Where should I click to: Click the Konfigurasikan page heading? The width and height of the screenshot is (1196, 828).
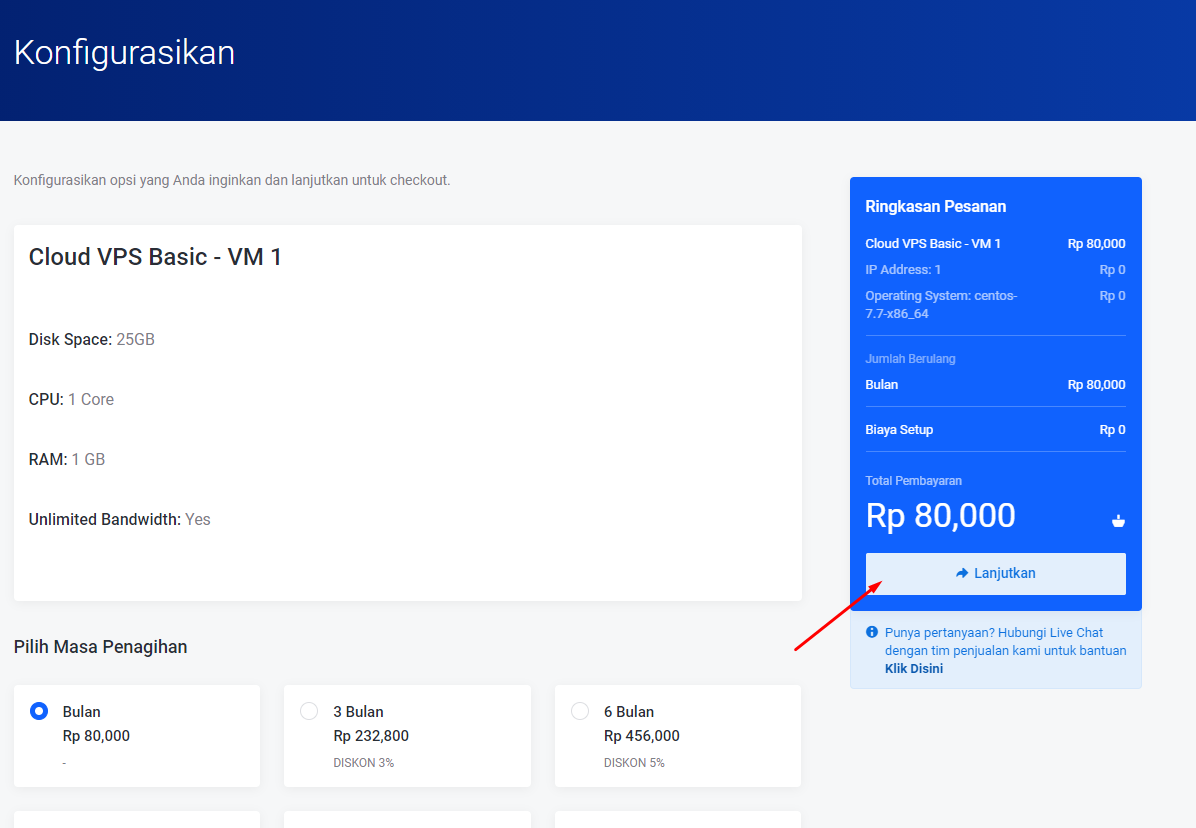click(124, 52)
